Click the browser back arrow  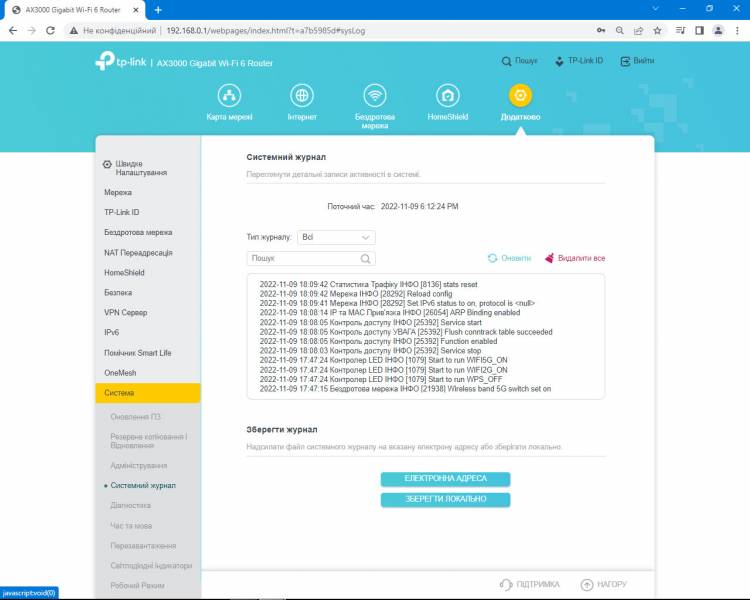point(13,31)
